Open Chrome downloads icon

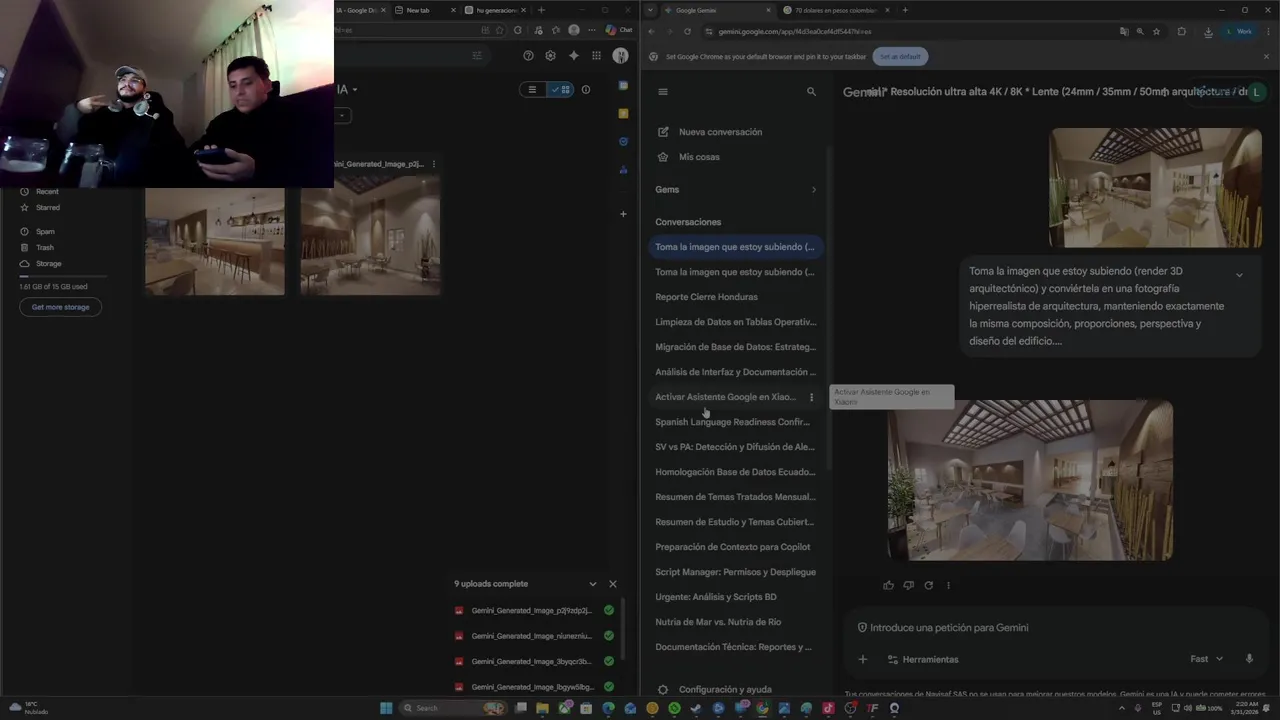[1208, 31]
